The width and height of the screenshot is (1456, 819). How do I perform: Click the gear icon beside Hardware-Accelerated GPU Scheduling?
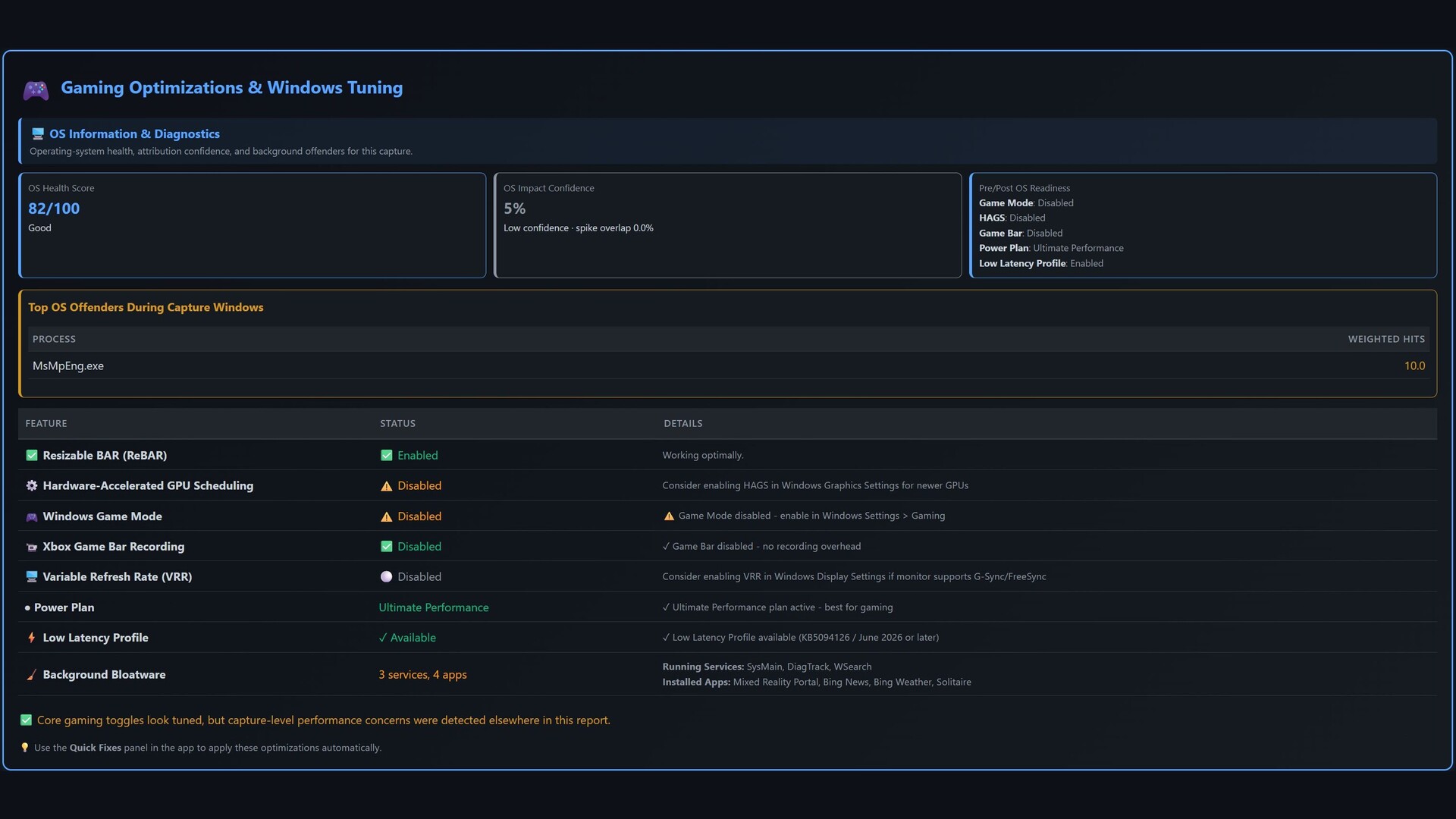coord(32,486)
